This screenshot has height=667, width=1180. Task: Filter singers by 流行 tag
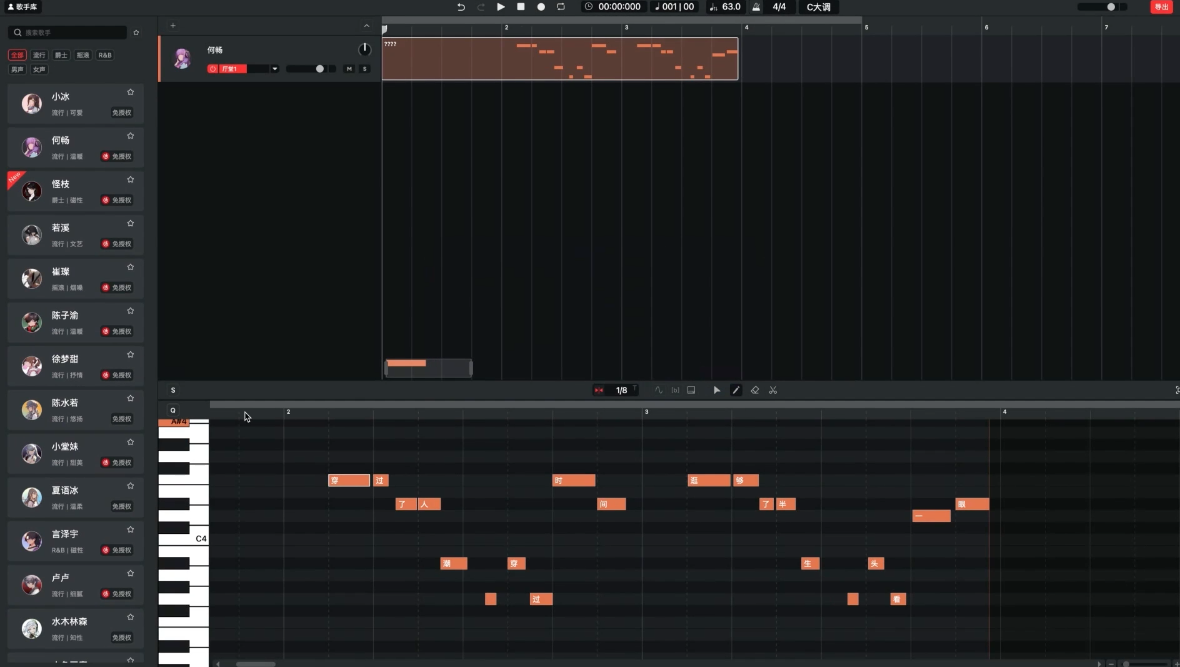pos(39,56)
